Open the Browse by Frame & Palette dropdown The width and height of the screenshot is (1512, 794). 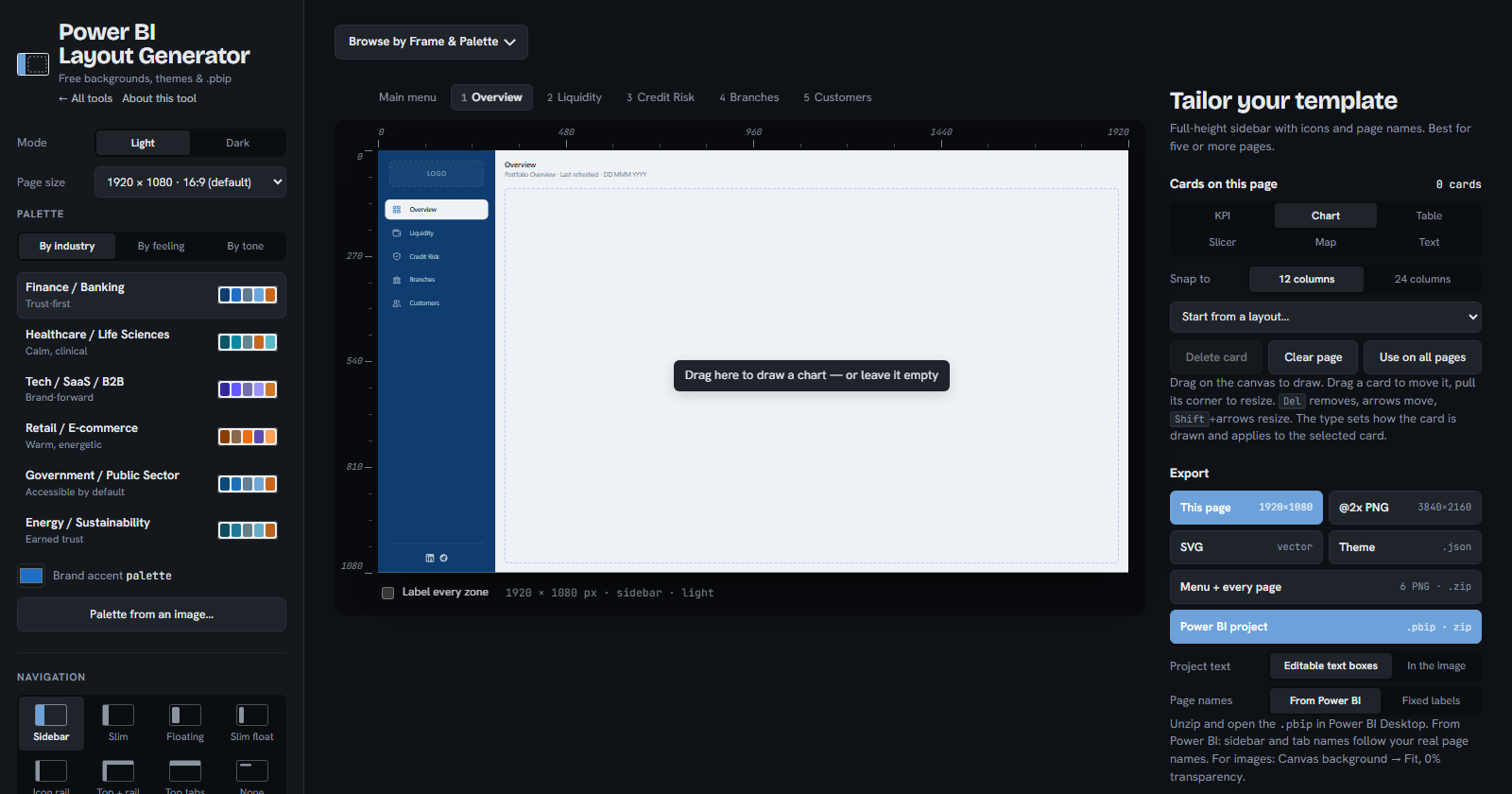(431, 42)
